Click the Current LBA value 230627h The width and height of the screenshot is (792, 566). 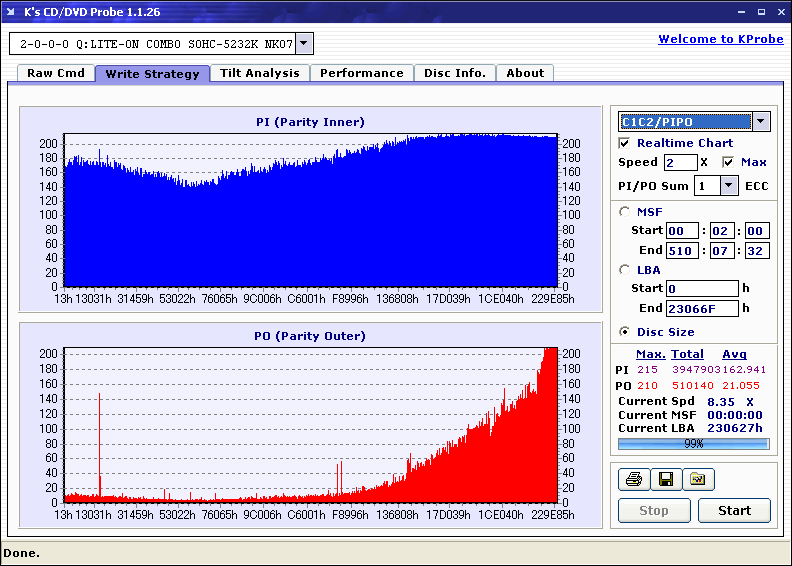734,428
